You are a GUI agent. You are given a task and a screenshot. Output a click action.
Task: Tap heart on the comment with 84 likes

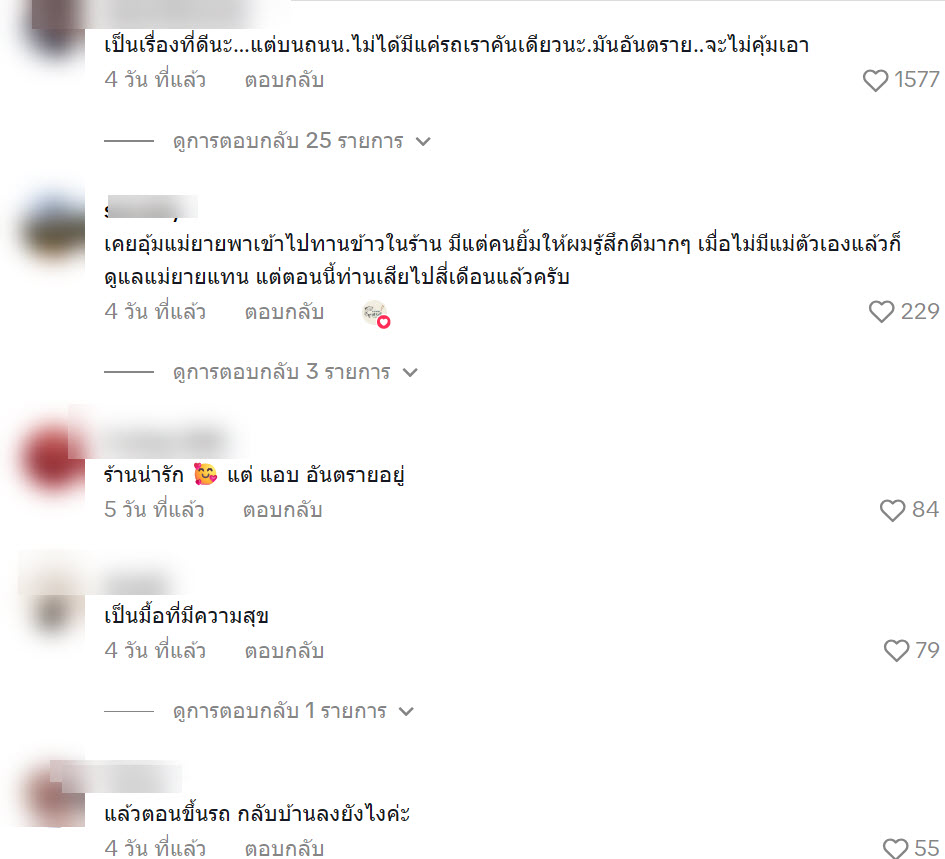point(892,510)
